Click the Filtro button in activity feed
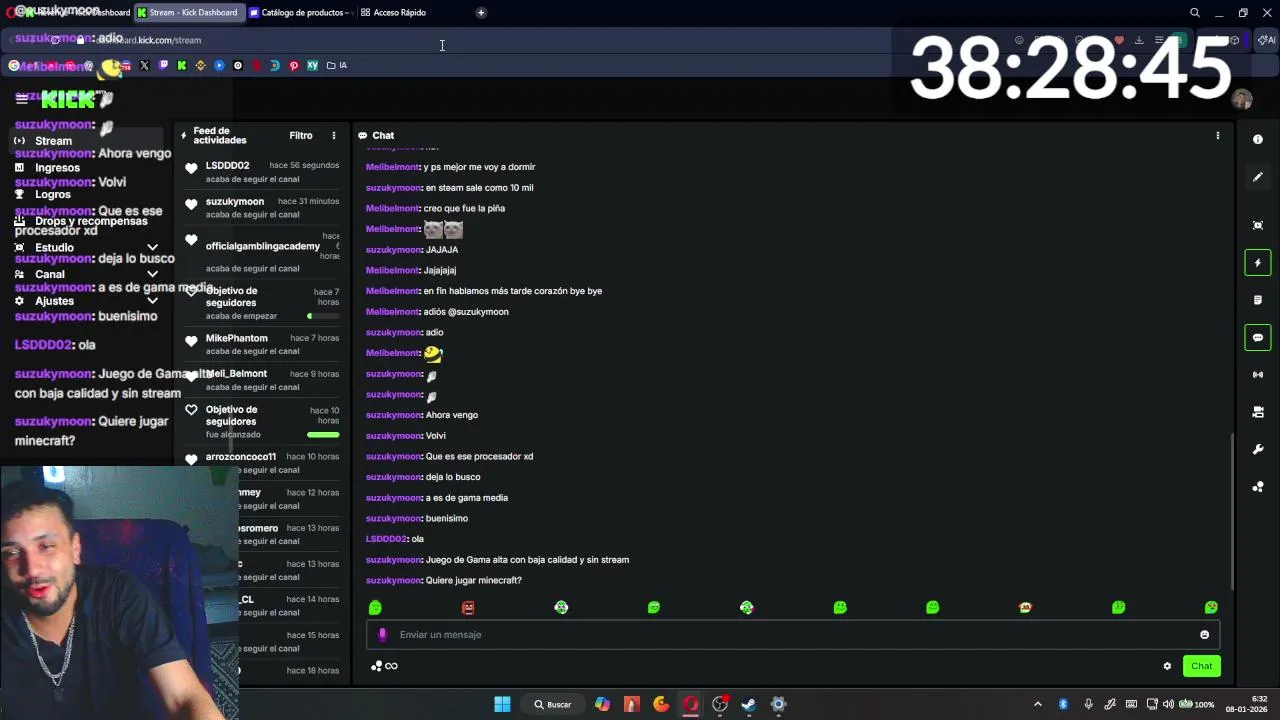The width and height of the screenshot is (1280, 720). 301,135
